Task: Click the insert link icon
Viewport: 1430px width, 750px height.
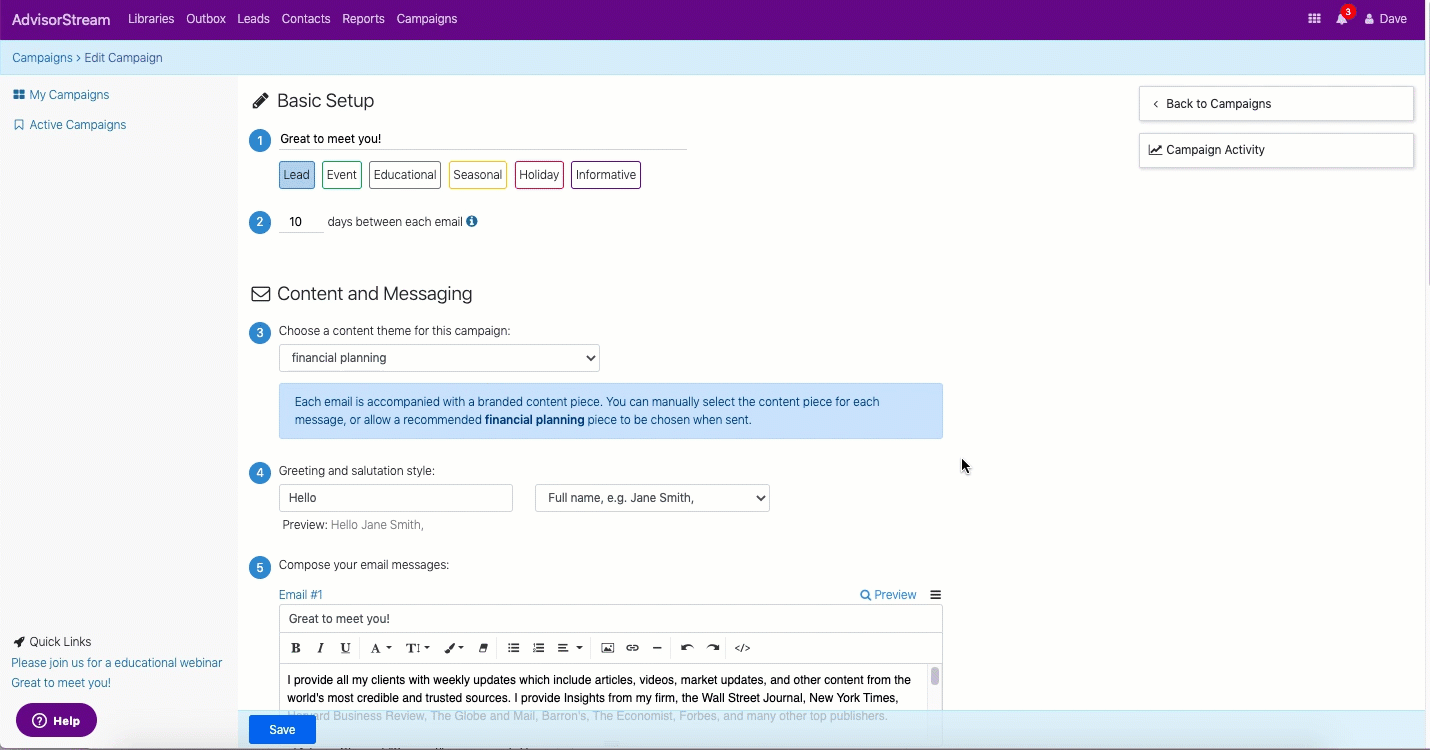Action: pyautogui.click(x=632, y=648)
